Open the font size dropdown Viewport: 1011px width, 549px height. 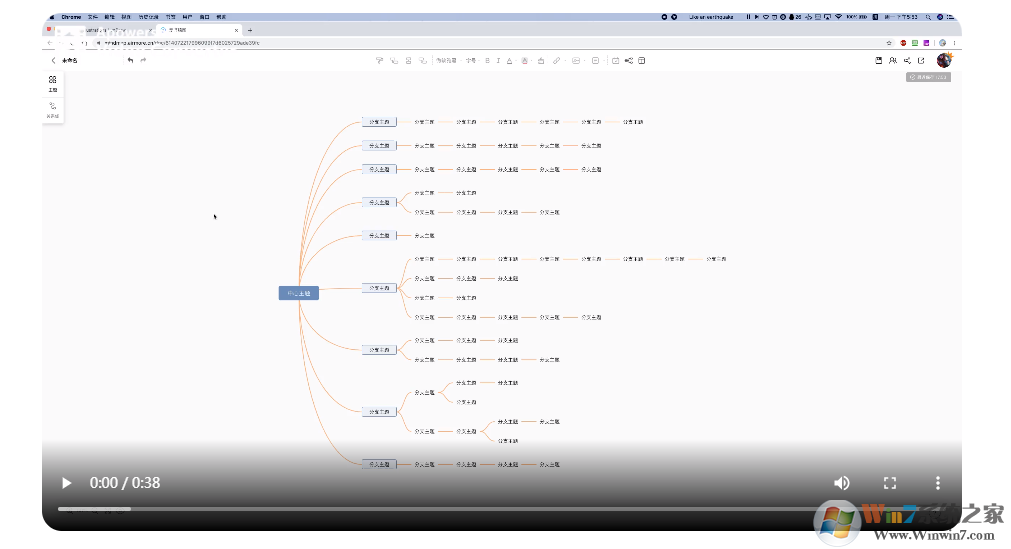tap(470, 61)
